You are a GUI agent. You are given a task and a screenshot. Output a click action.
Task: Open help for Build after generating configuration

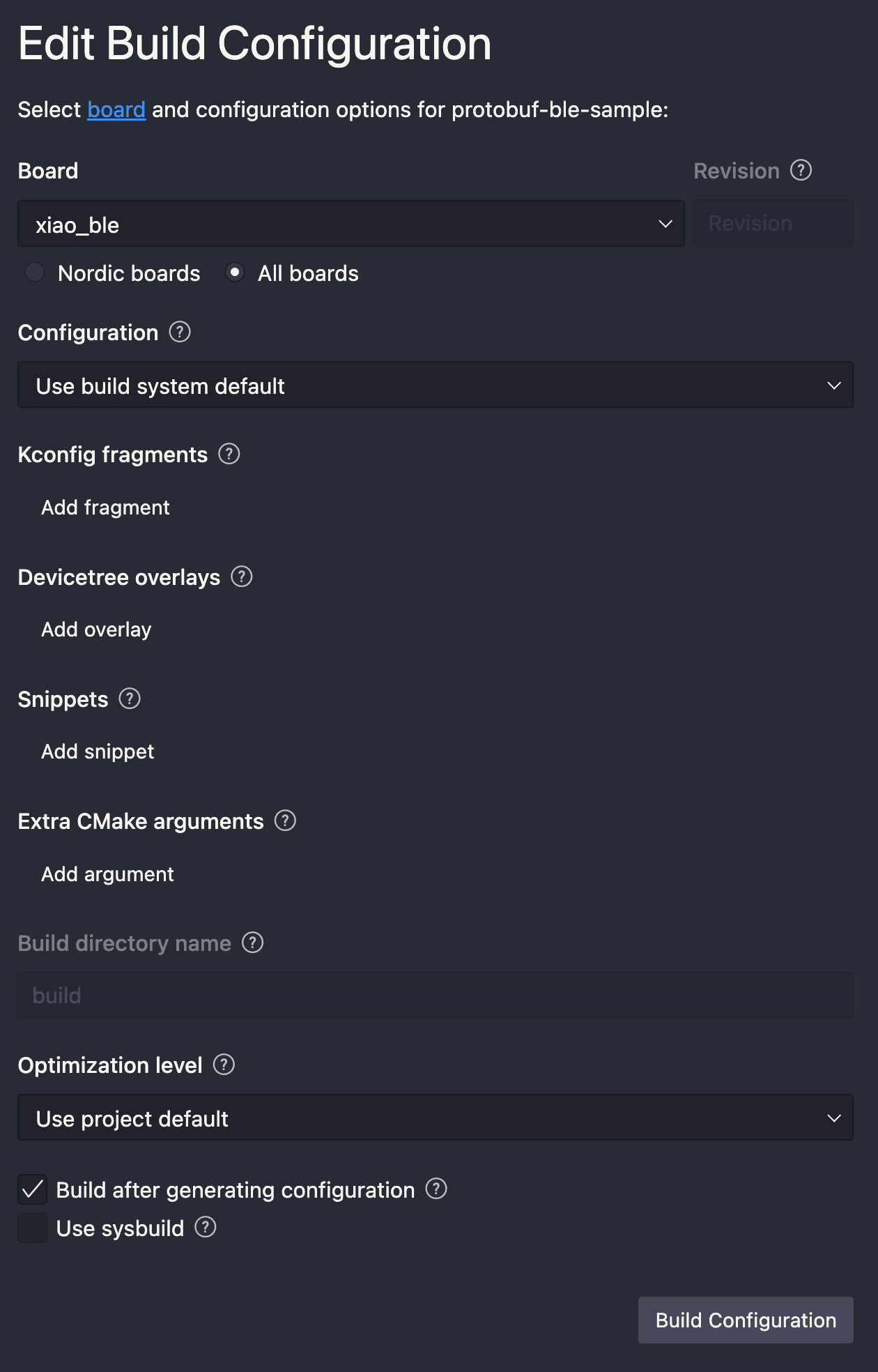[436, 1190]
